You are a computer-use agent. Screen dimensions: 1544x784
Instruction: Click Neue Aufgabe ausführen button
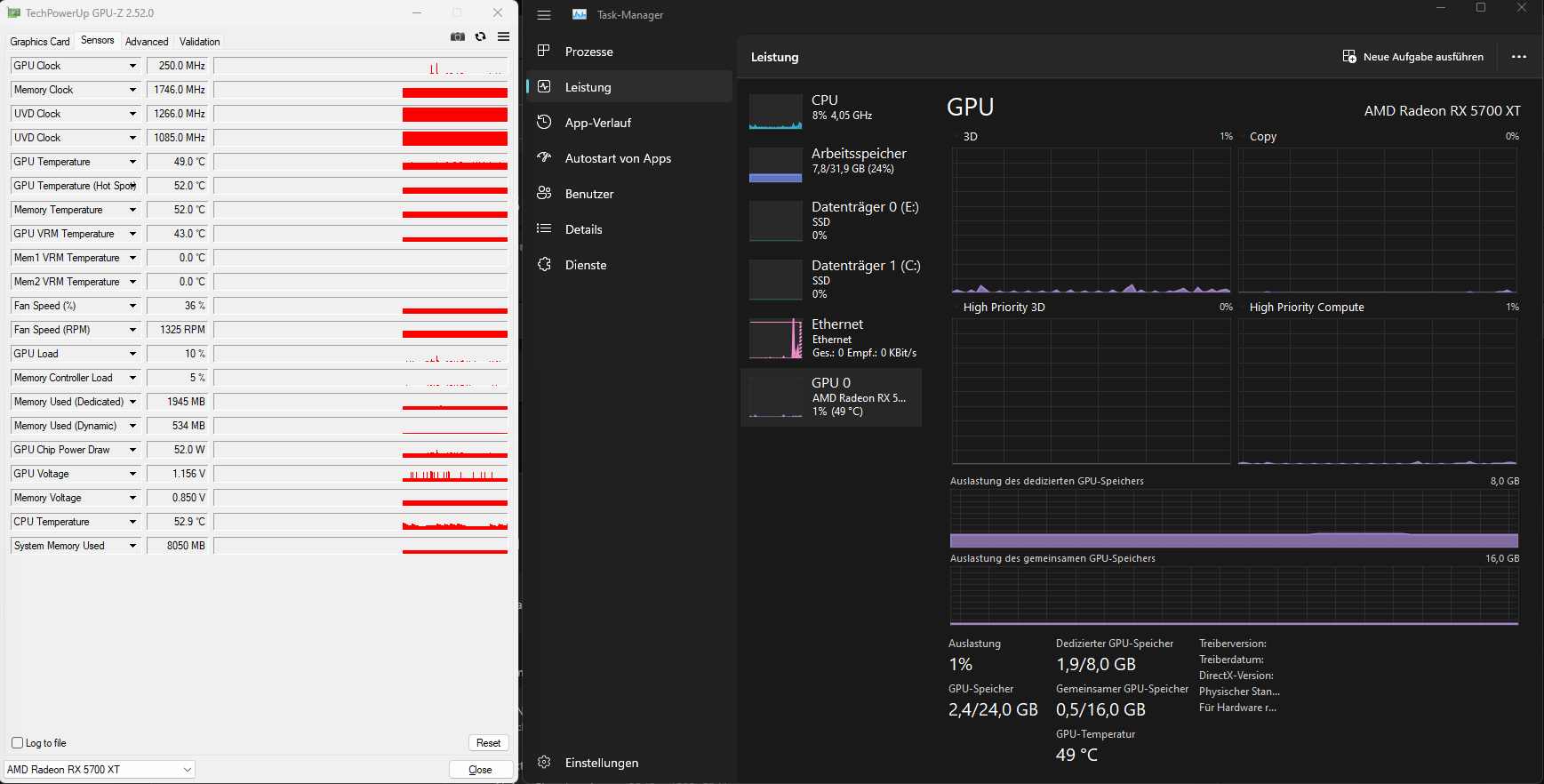pyautogui.click(x=1412, y=57)
